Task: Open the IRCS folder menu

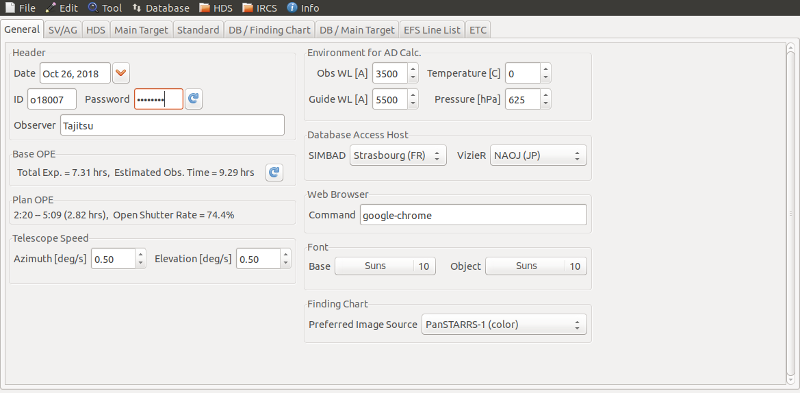Action: click(x=260, y=8)
